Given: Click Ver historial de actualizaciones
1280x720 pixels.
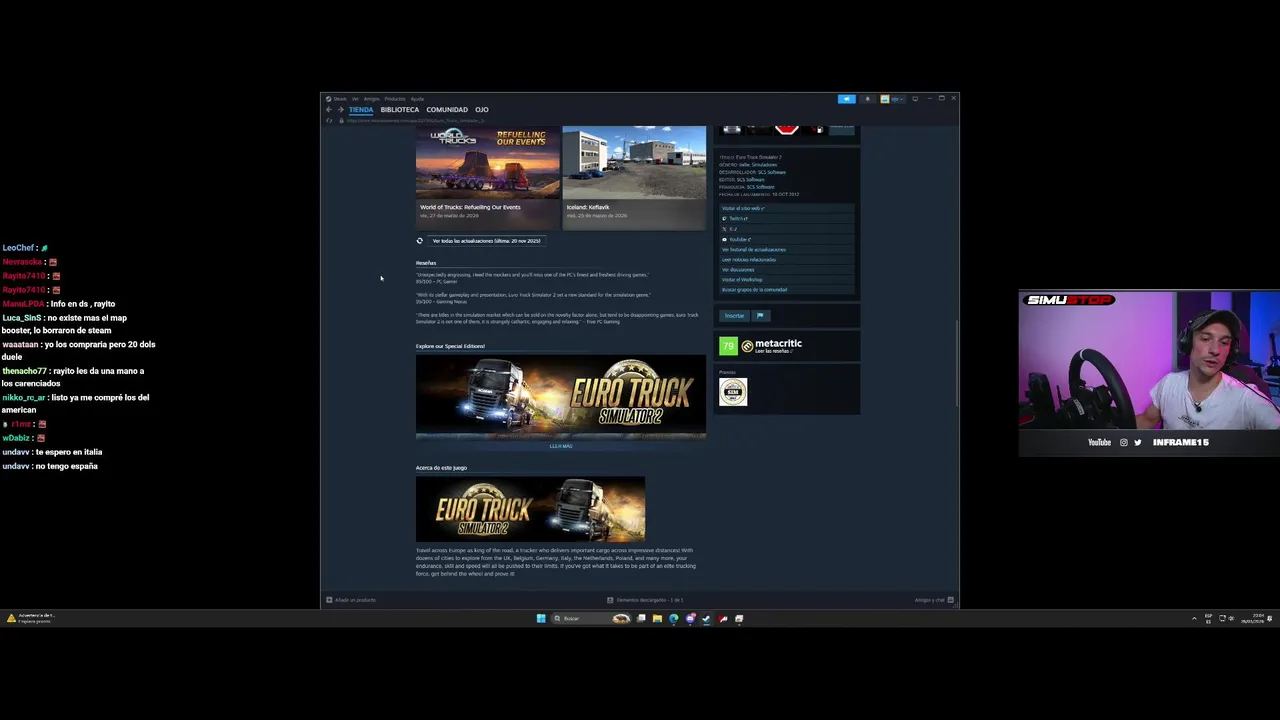Looking at the screenshot, I should (753, 250).
